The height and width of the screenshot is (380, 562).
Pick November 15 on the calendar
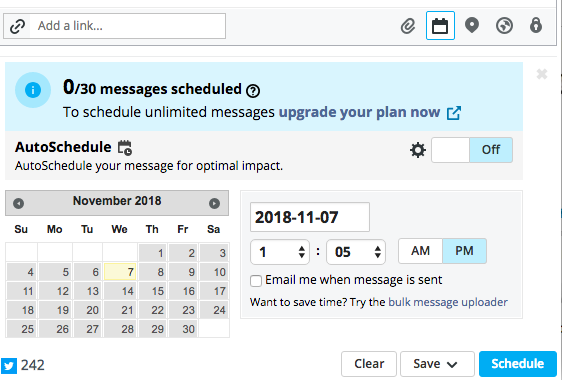point(153,291)
